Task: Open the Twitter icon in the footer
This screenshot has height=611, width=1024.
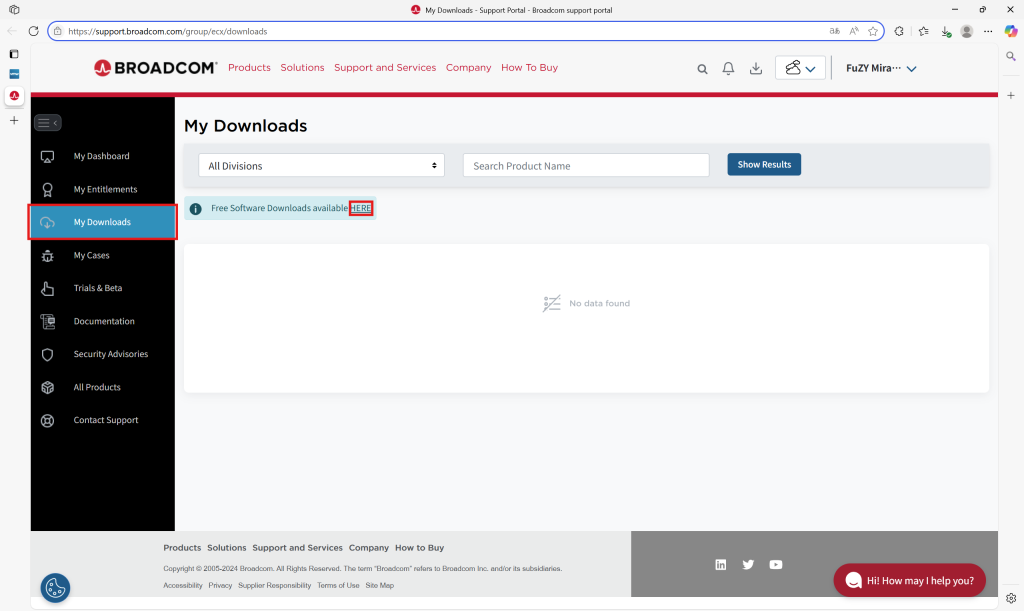Action: pyautogui.click(x=748, y=565)
